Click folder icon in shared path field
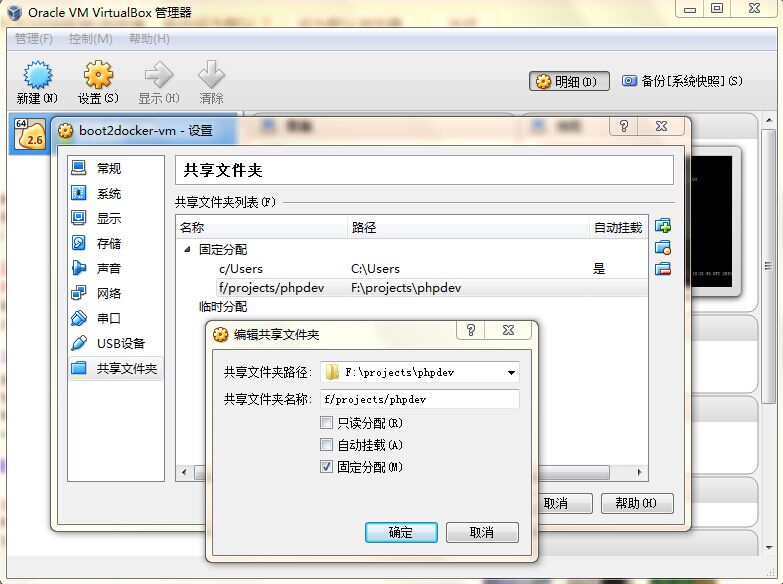The image size is (783, 584). 332,372
